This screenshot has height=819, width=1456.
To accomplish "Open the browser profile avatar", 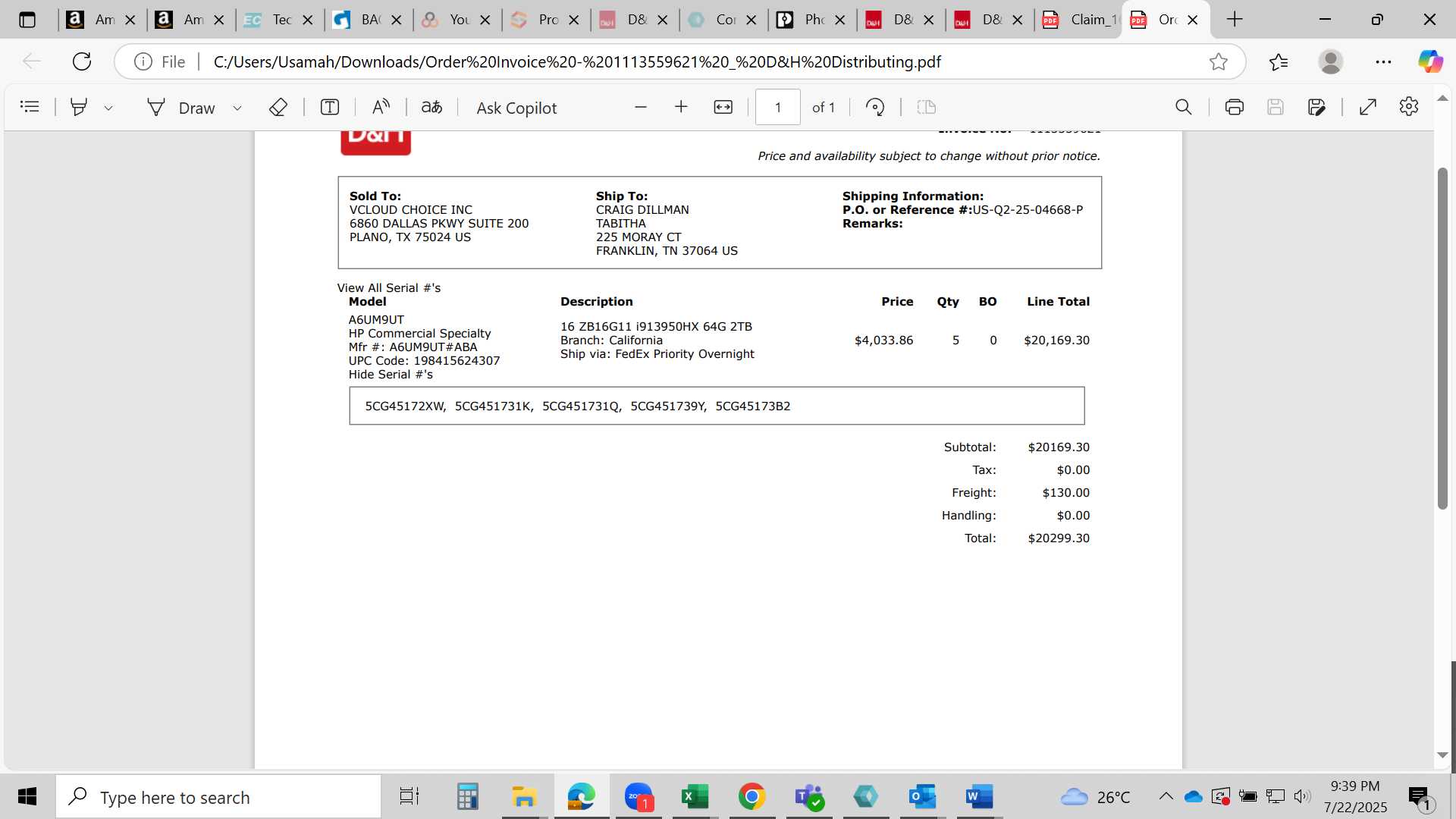I will pyautogui.click(x=1330, y=61).
